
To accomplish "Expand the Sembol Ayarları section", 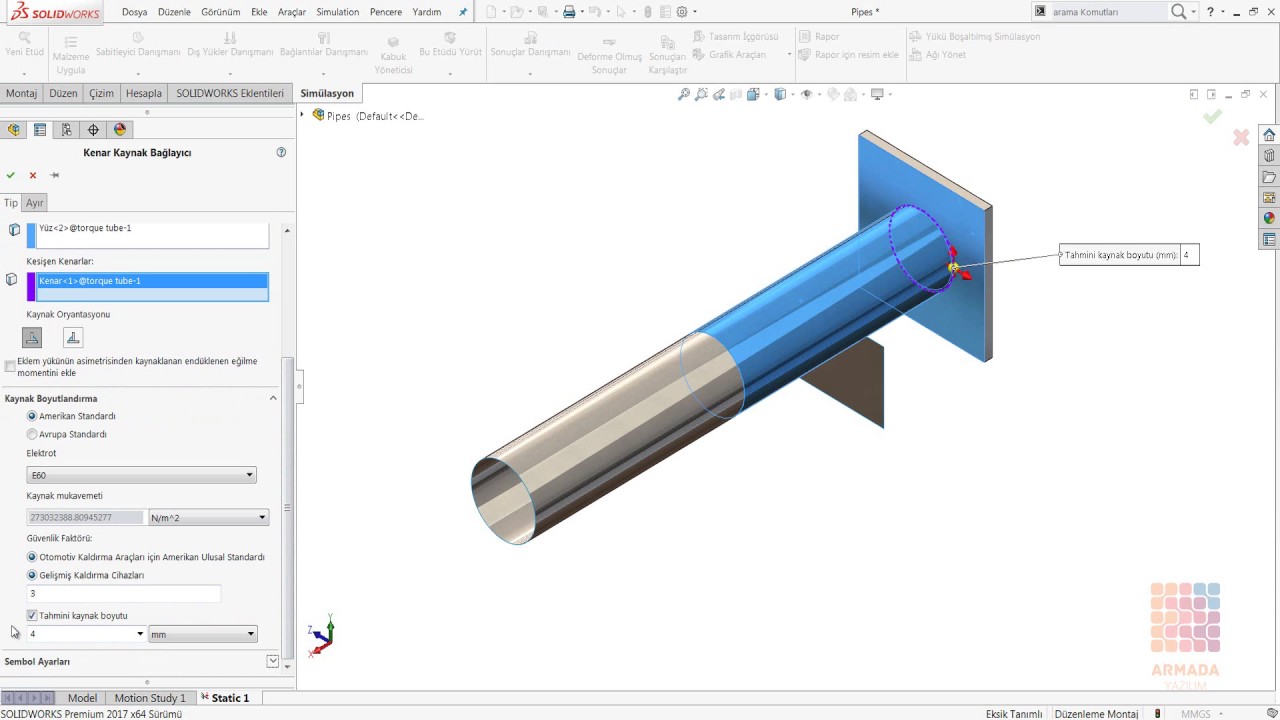I will (x=272, y=661).
